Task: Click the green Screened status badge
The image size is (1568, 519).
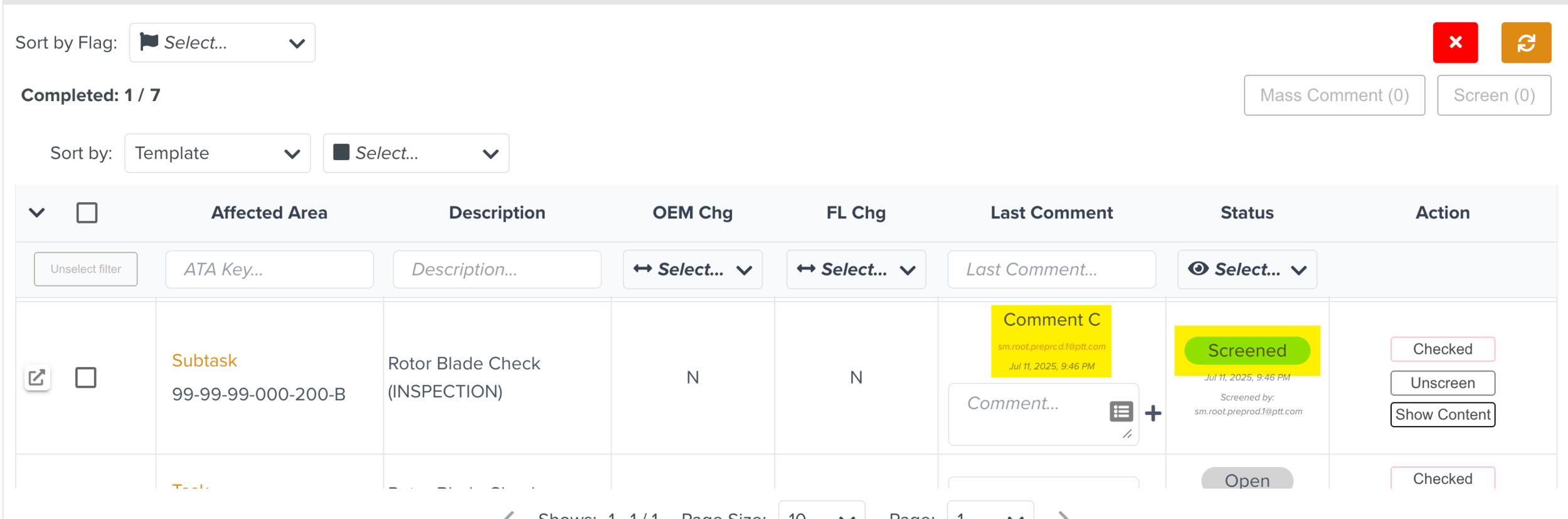Action: point(1246,351)
